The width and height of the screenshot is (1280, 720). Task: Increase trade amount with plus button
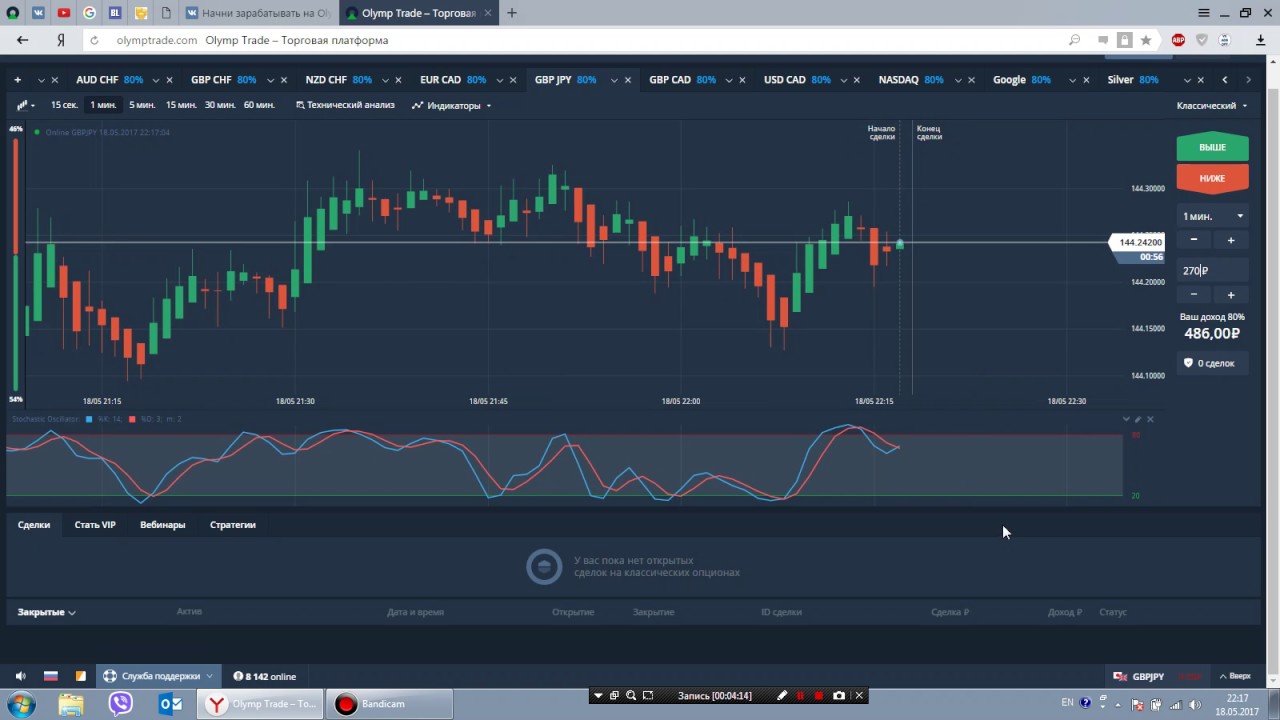coord(1231,295)
